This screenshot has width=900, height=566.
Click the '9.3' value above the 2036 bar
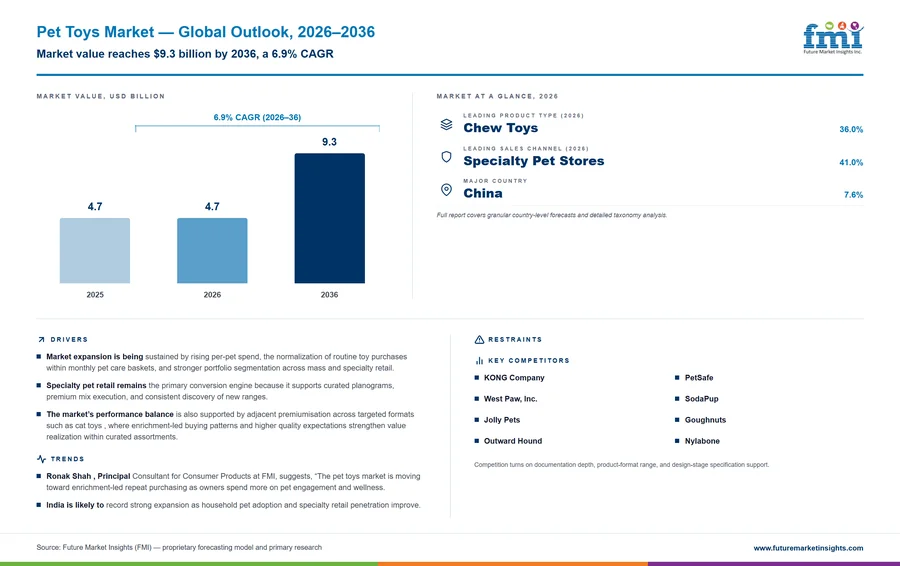click(329, 142)
